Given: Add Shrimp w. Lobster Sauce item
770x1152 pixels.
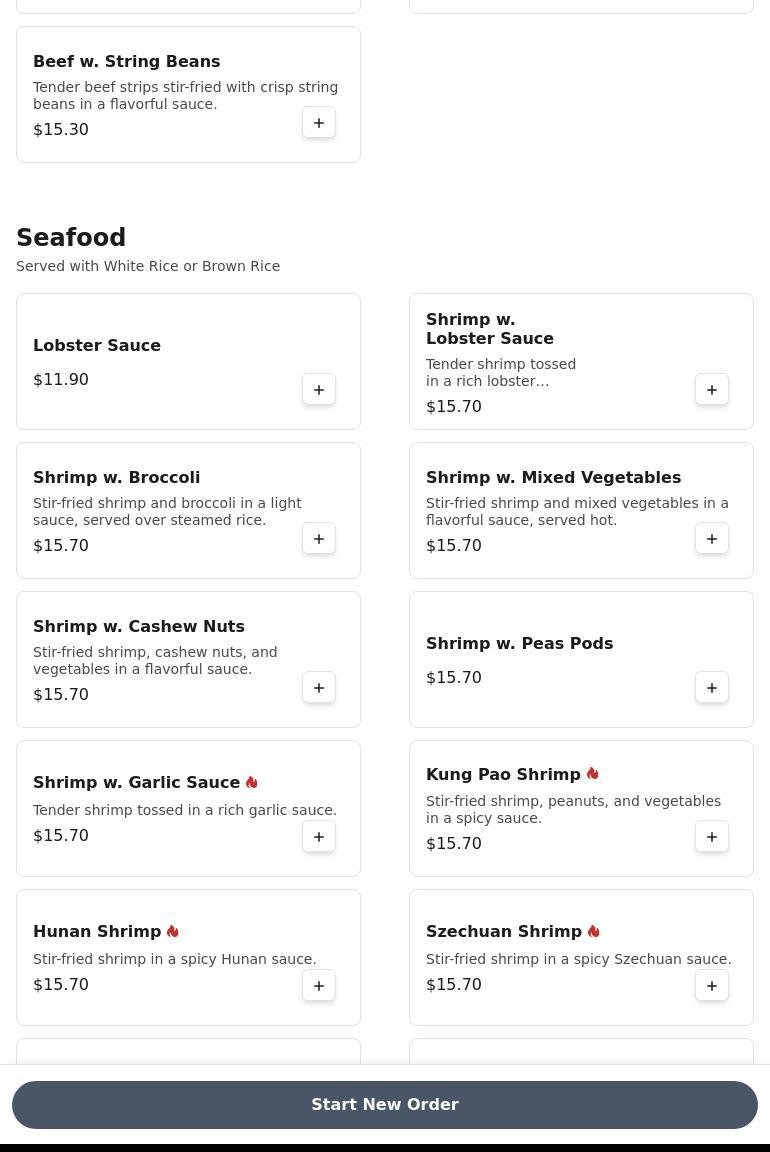Looking at the screenshot, I should coord(712,390).
